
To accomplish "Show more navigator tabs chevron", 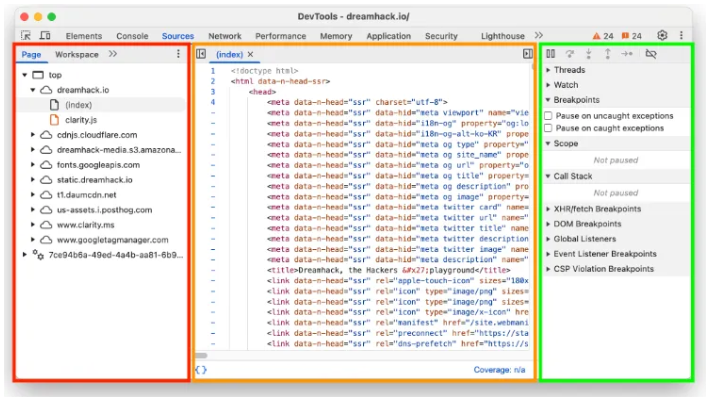I will point(113,54).
